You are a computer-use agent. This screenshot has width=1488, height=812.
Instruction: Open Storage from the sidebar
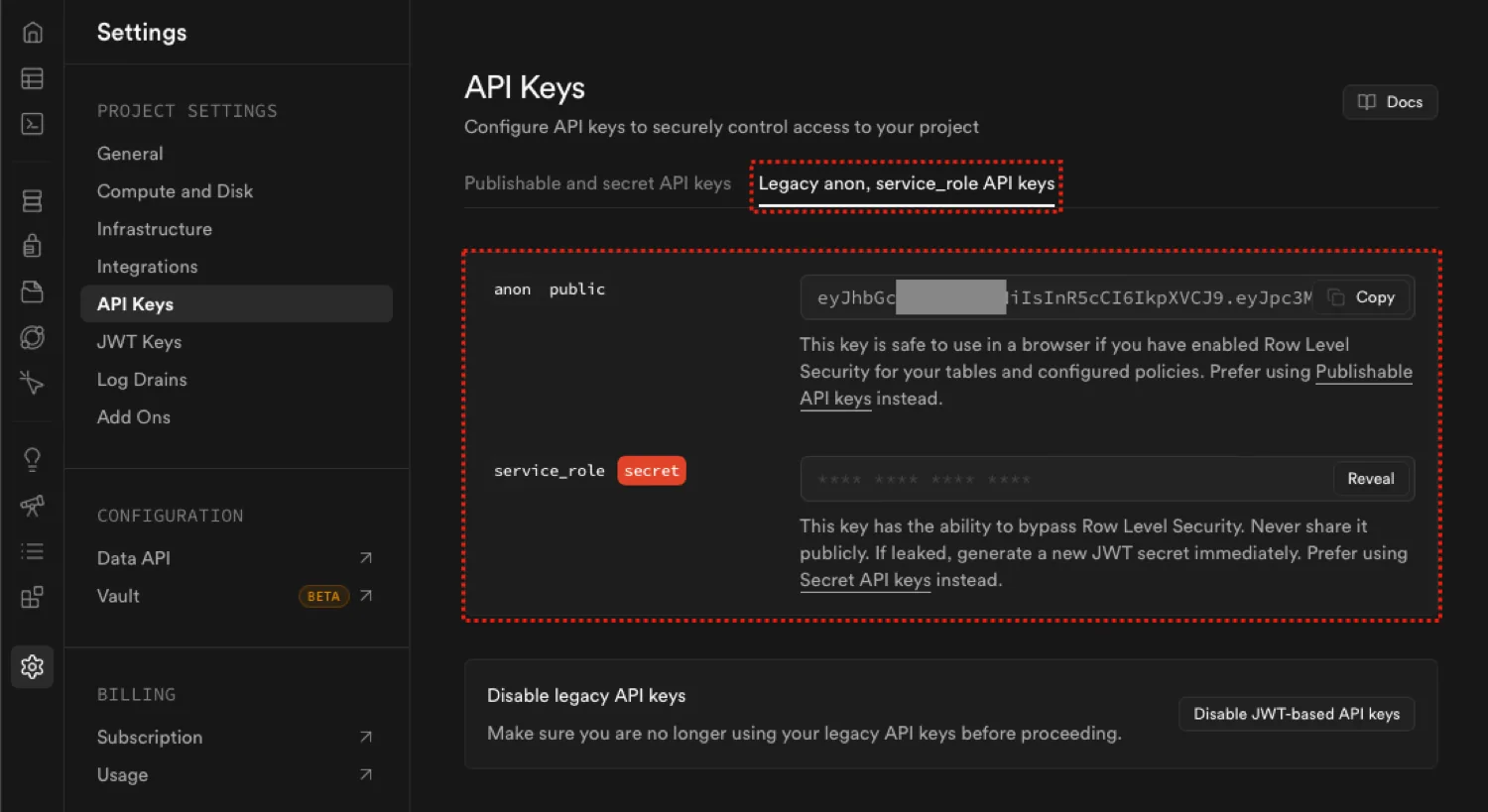coord(32,290)
